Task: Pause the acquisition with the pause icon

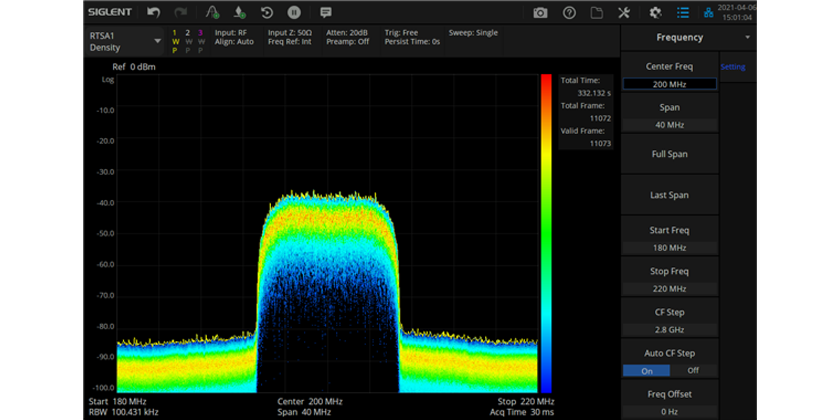Action: coord(294,12)
